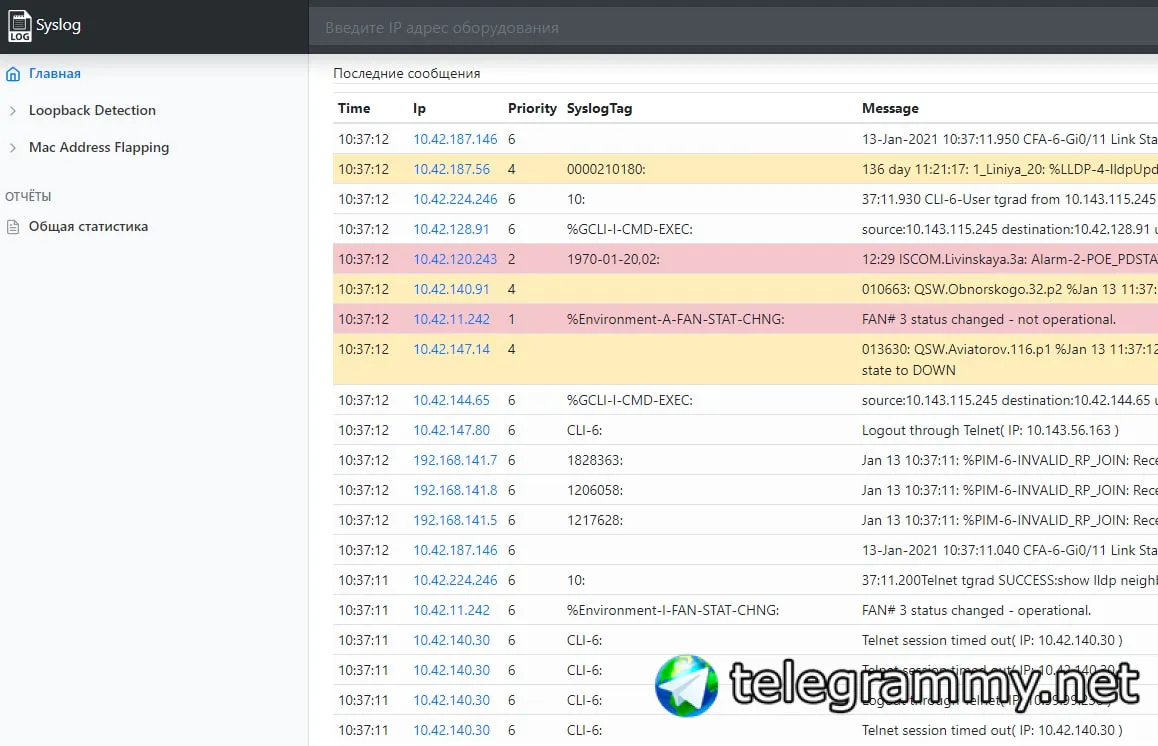Click the document icon beside Общая статистика

click(x=13, y=227)
